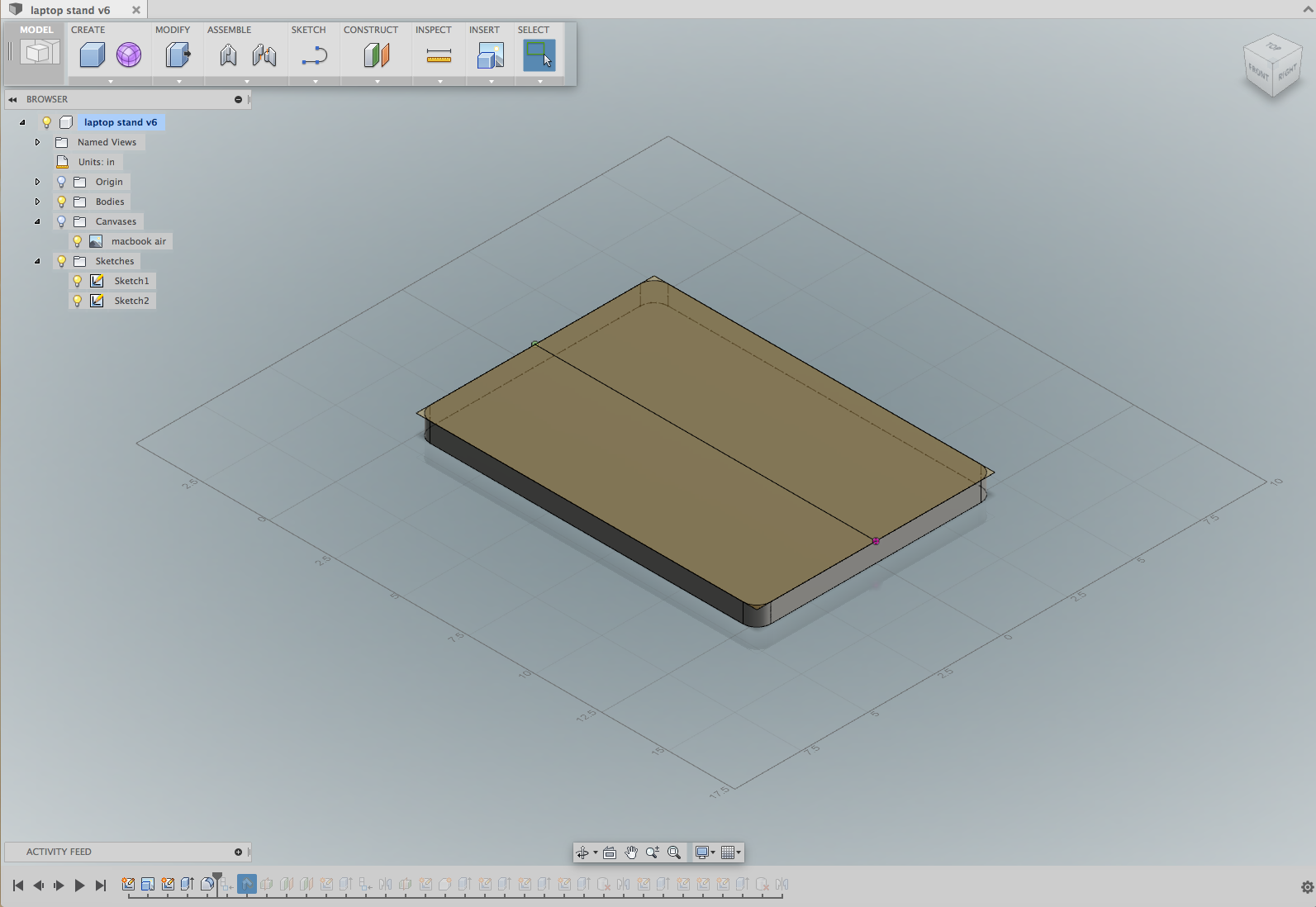Click the Insert canvas image icon
The width and height of the screenshot is (1316, 907).
pos(490,55)
